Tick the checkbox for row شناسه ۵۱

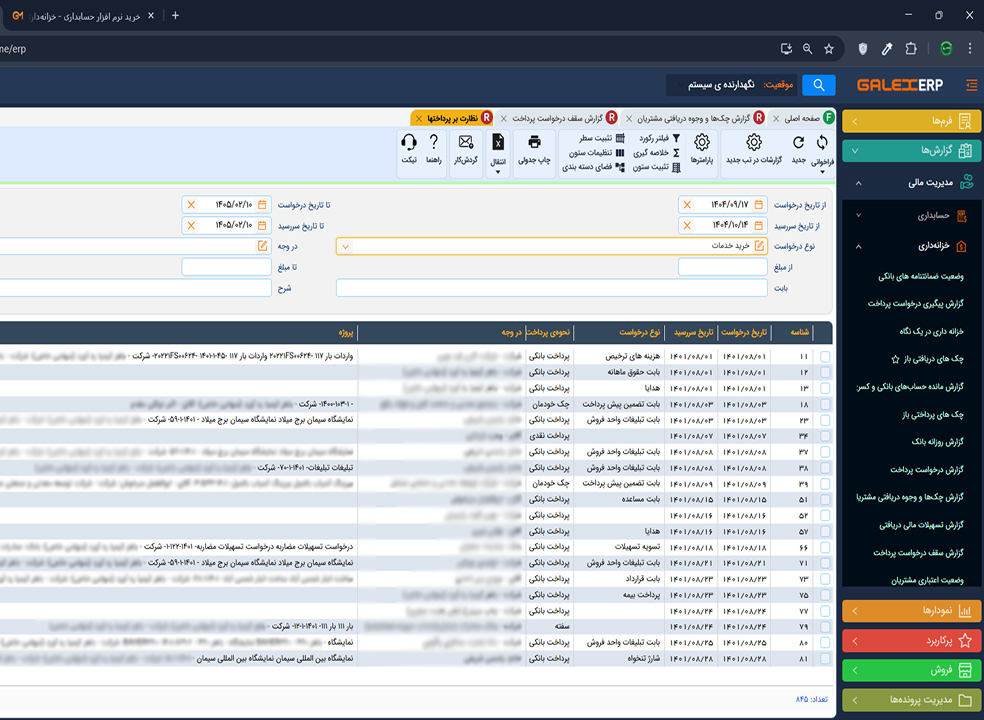pyautogui.click(x=825, y=500)
